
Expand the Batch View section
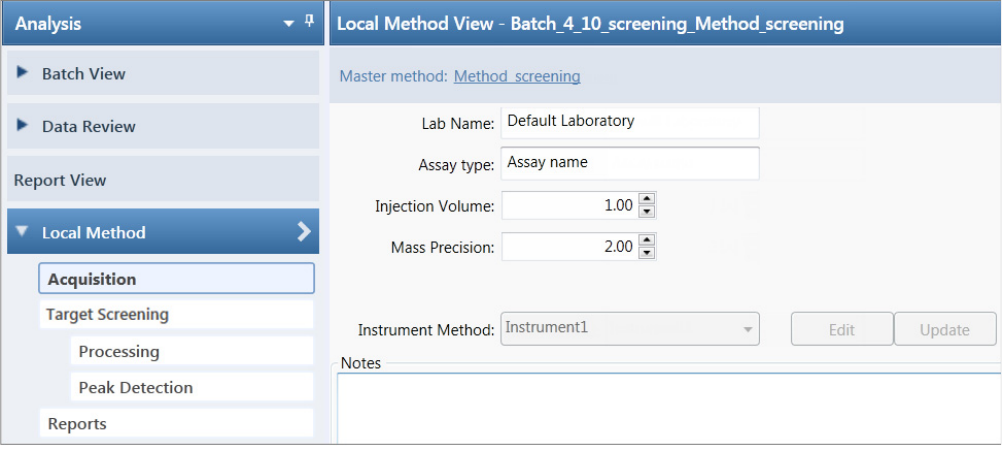(23, 73)
